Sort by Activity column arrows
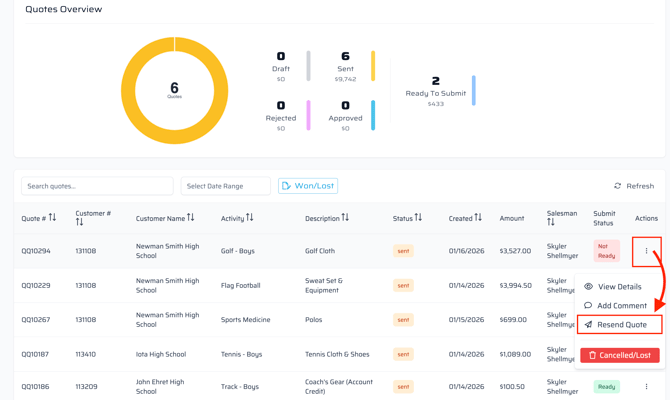670x400 pixels. point(250,218)
